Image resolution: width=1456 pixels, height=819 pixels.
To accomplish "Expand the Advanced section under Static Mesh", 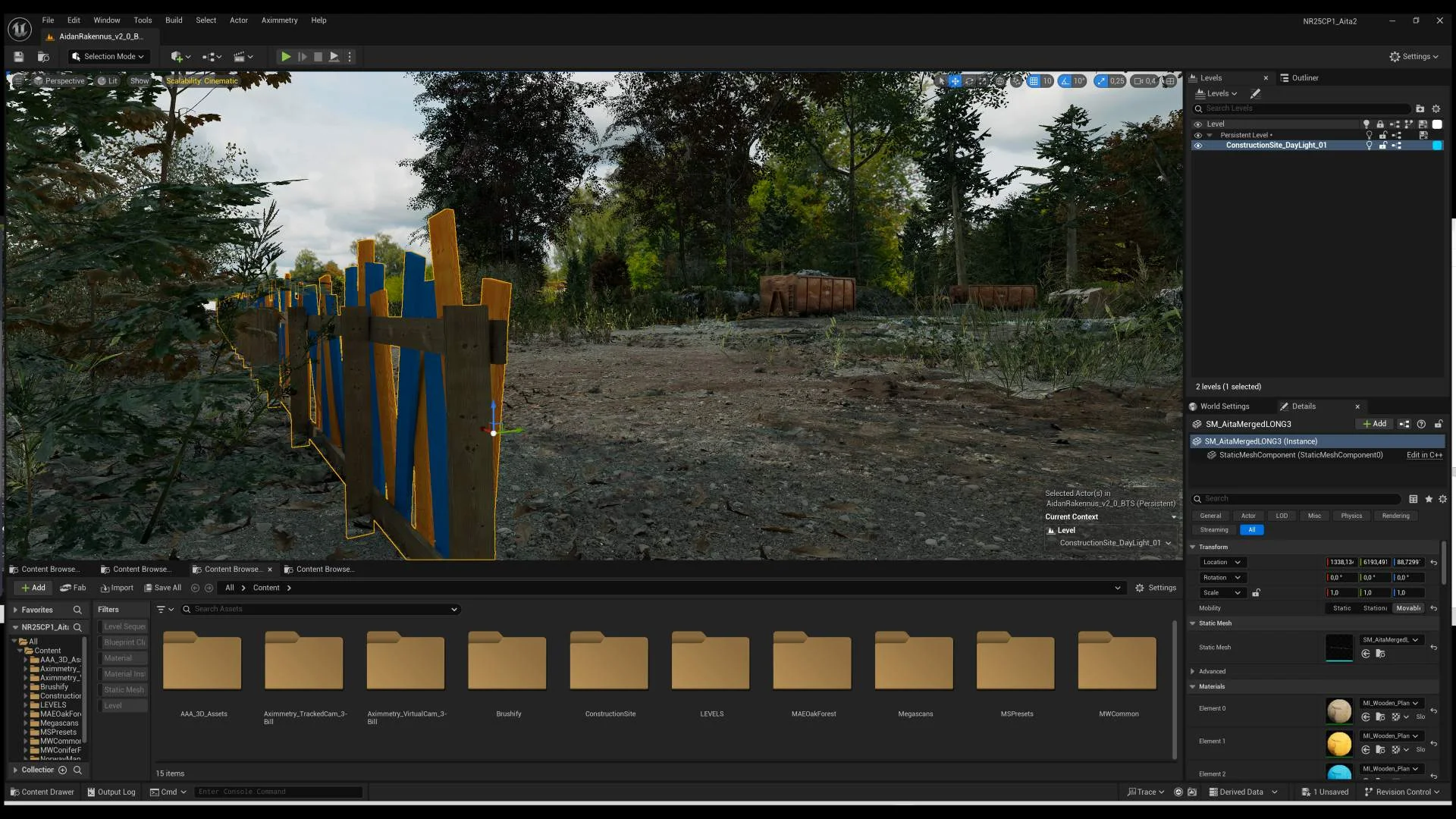I will point(1193,672).
